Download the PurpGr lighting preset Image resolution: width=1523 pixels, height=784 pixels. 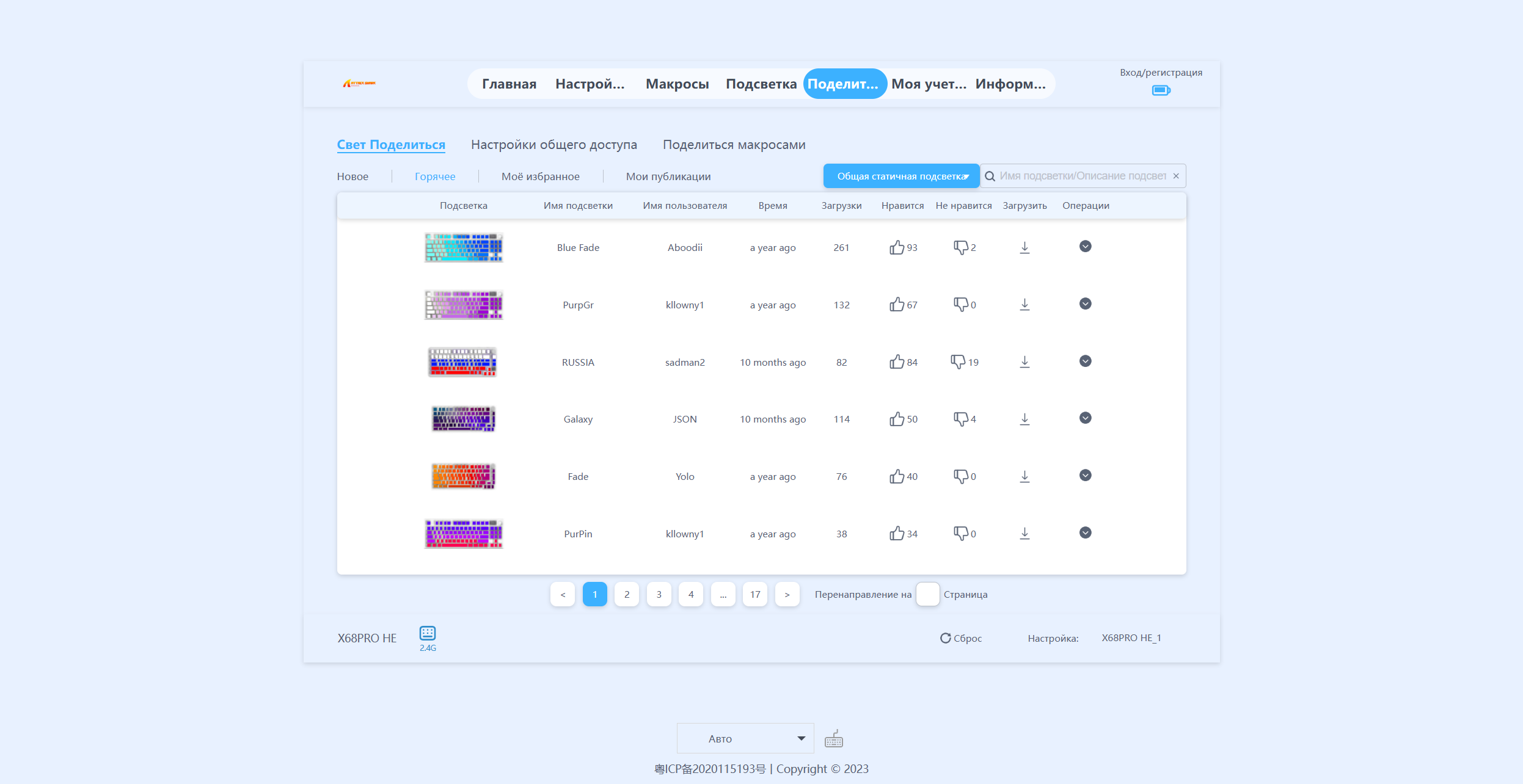tap(1024, 305)
